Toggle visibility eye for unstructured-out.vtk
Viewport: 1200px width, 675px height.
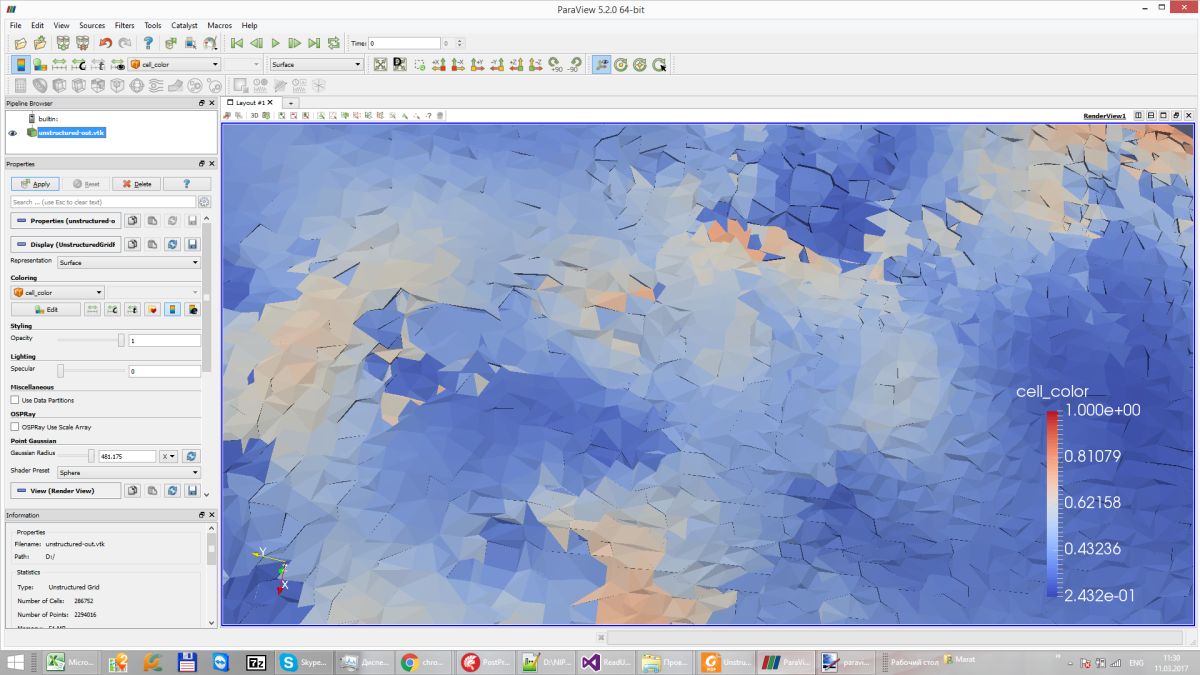click(x=13, y=133)
